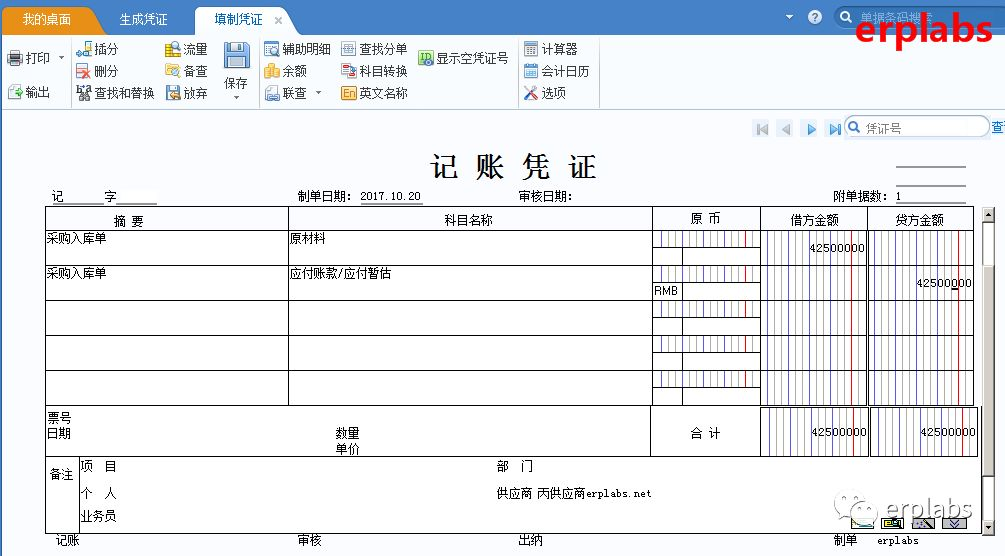Open 查找和替换 (Find and Replace)
1005x556 pixels.
[115, 93]
